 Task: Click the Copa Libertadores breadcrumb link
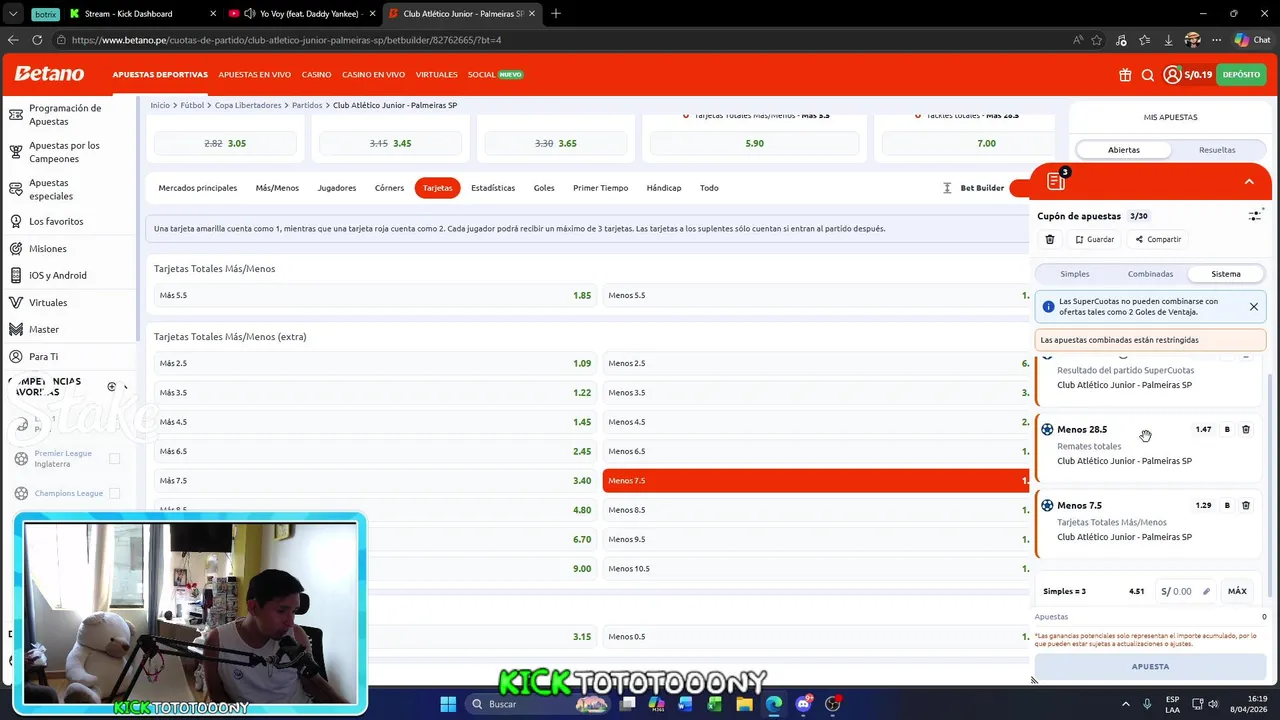[248, 105]
